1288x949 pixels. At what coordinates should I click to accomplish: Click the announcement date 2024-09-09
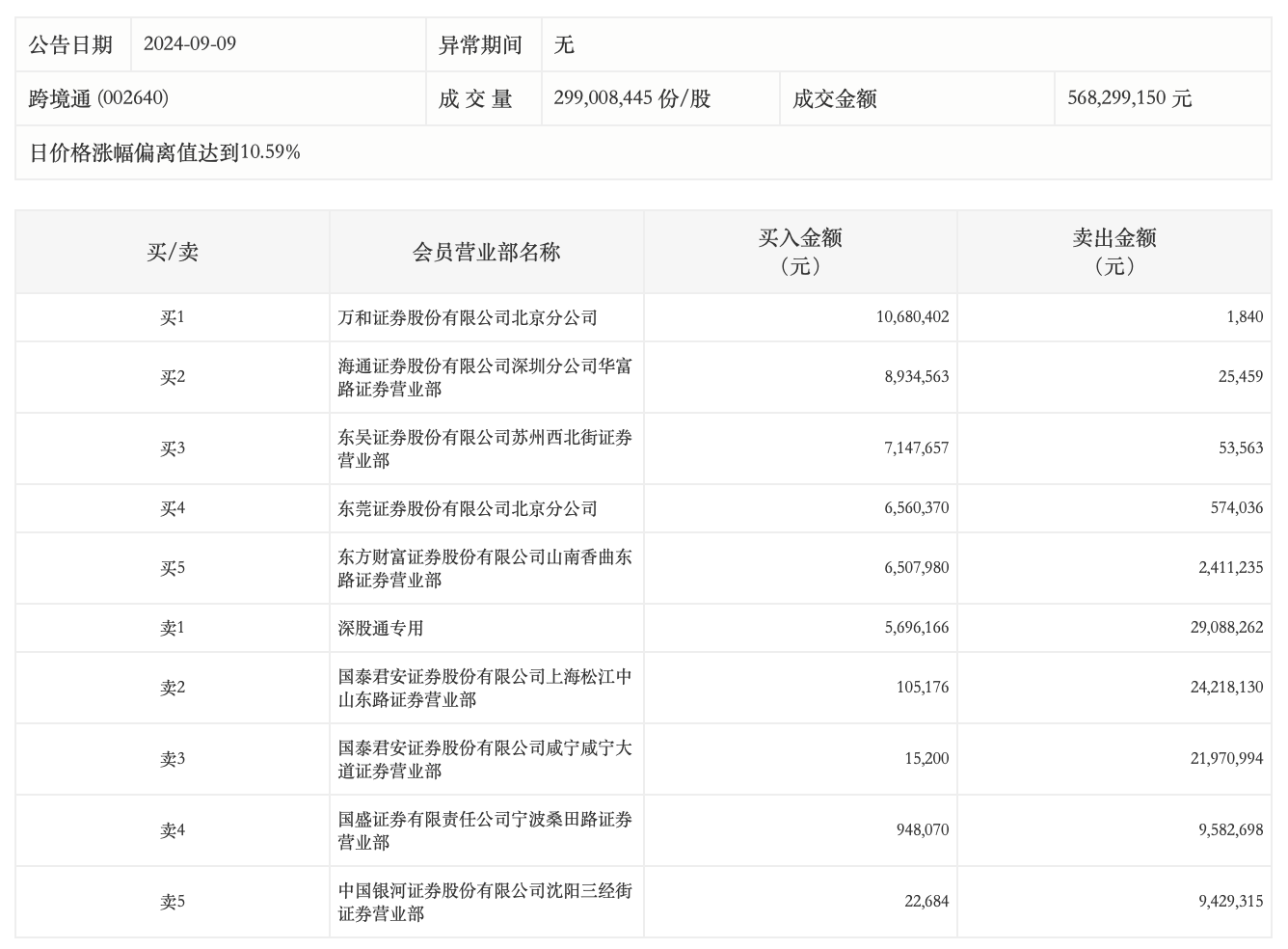[x=189, y=44]
